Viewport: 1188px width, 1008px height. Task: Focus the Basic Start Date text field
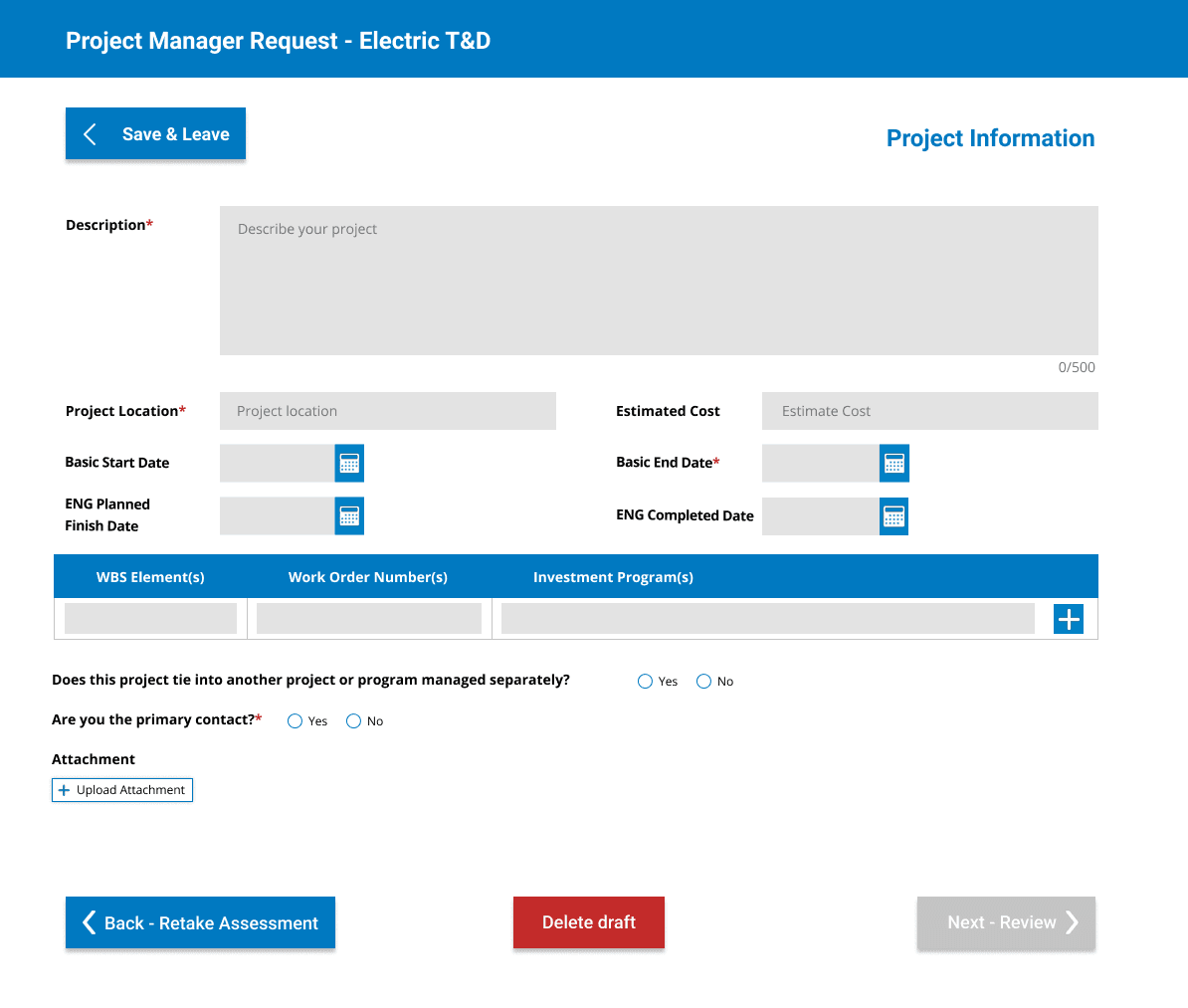(278, 463)
